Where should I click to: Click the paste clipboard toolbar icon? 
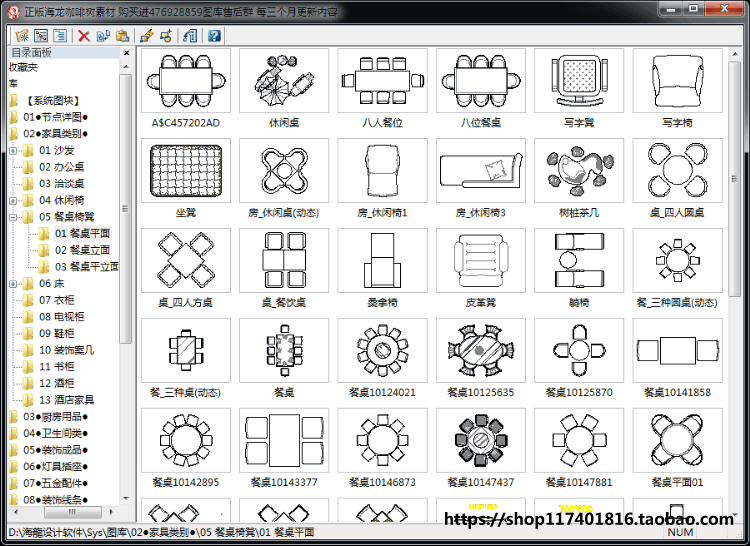point(122,35)
